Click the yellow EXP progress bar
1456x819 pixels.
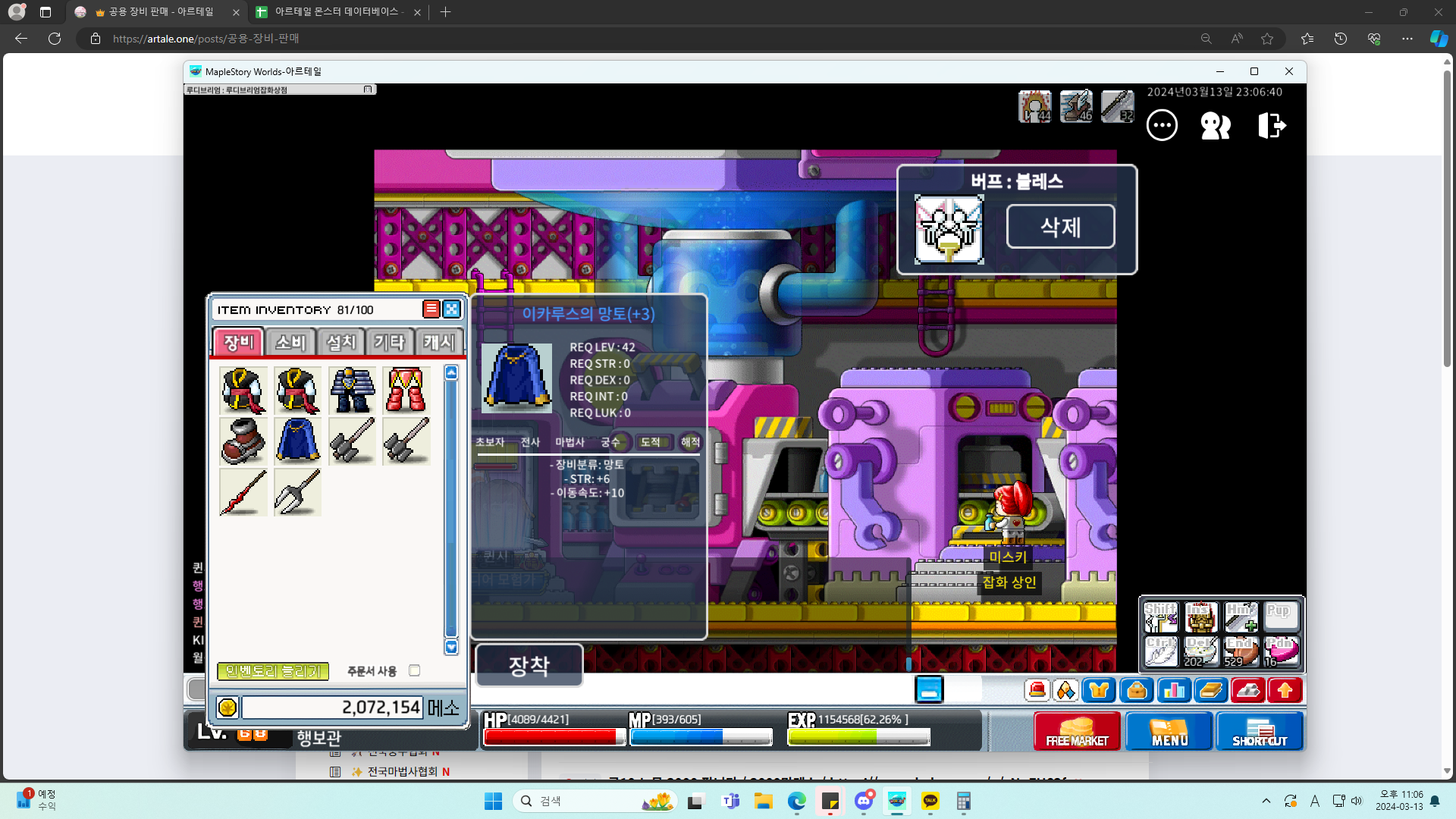858,737
